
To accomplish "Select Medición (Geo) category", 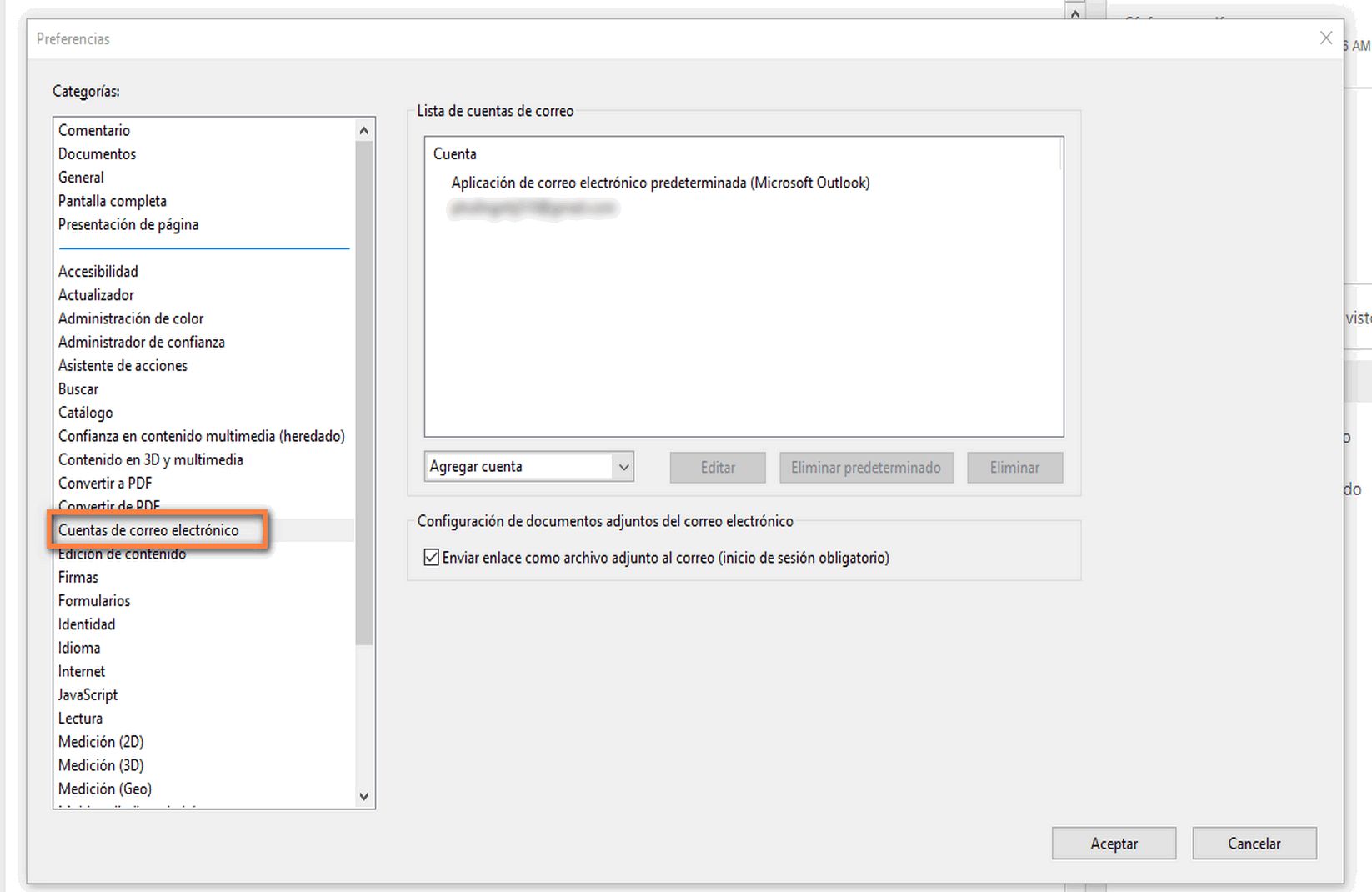I will click(x=105, y=789).
